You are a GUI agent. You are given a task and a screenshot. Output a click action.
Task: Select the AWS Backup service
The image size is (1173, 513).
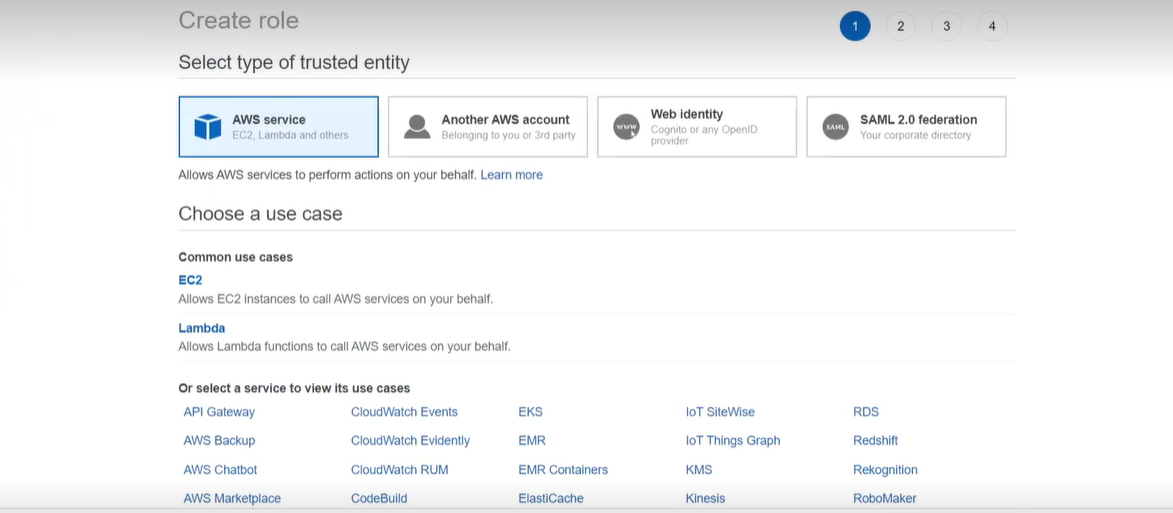(219, 440)
